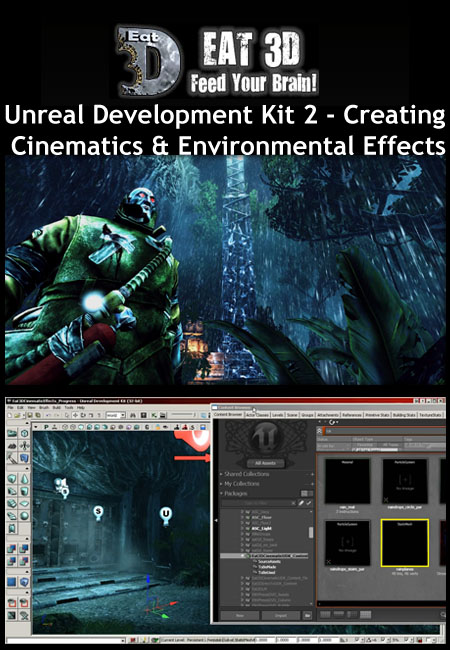Screen dimensions: 450x650
Task: Click the Save icon in the toolbar
Action: coord(30,415)
